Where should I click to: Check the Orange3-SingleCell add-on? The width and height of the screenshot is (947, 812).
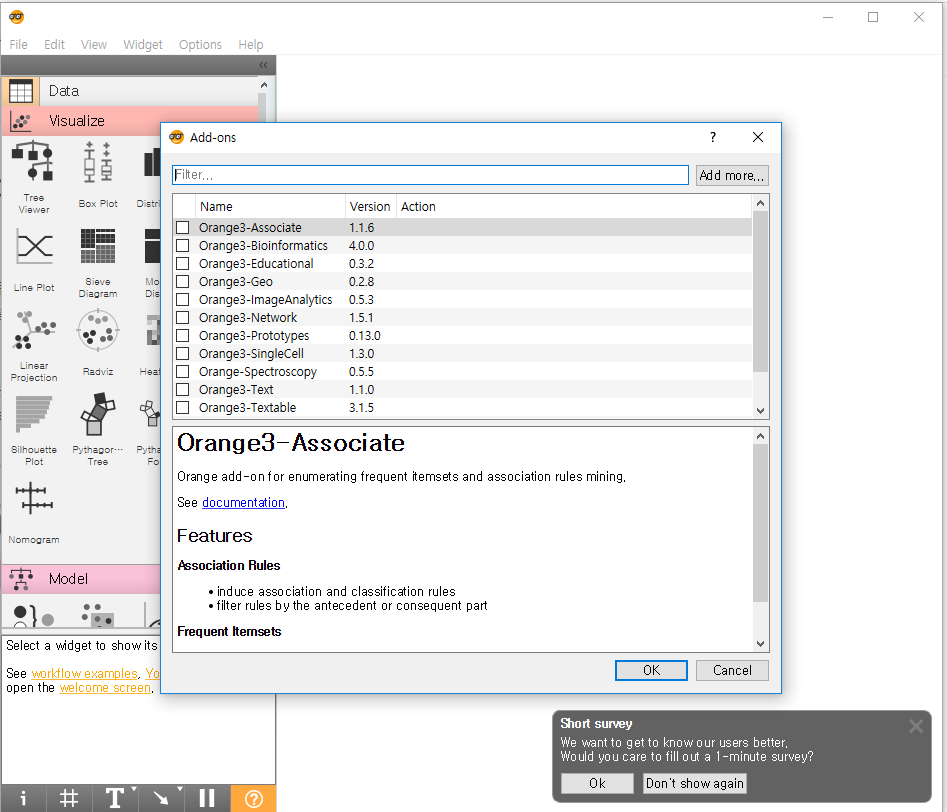[x=182, y=353]
